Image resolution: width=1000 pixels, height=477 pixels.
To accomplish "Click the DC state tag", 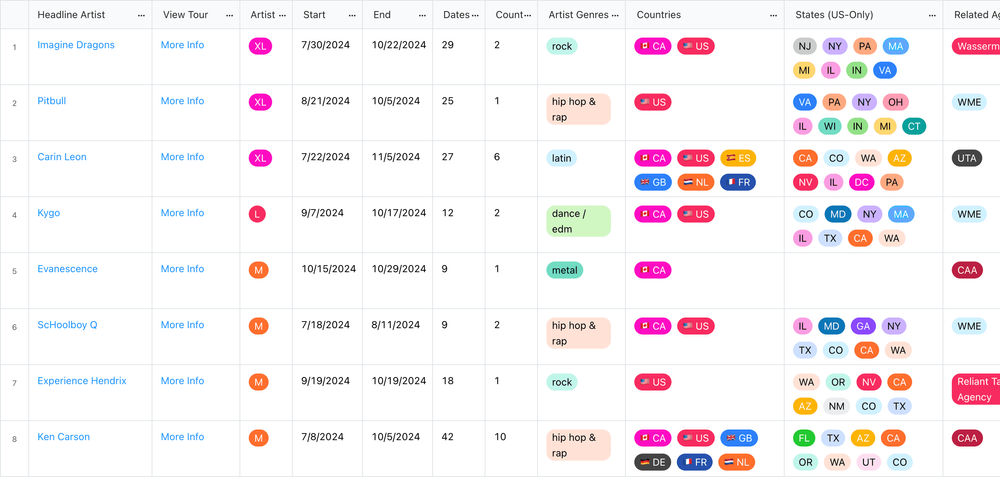I will [x=862, y=182].
